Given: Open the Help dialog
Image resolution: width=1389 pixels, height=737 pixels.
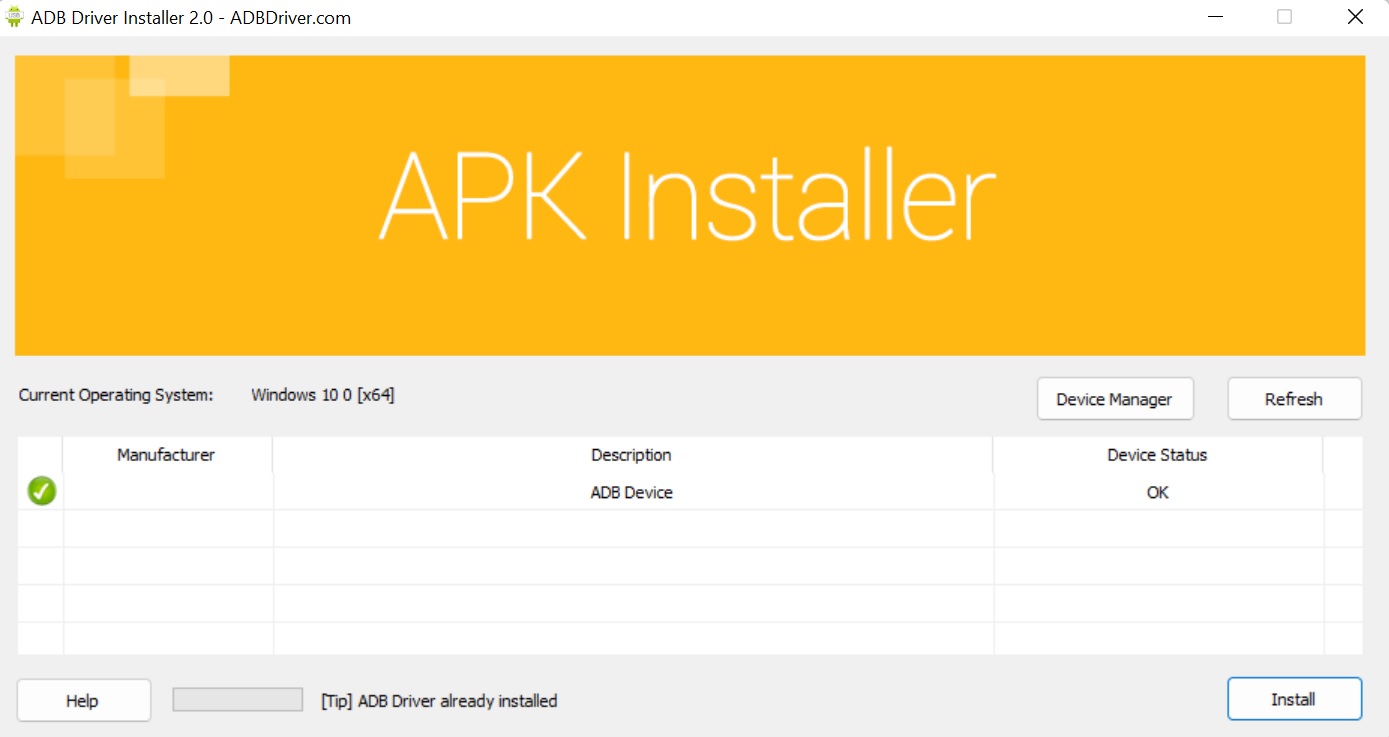Looking at the screenshot, I should 83,700.
